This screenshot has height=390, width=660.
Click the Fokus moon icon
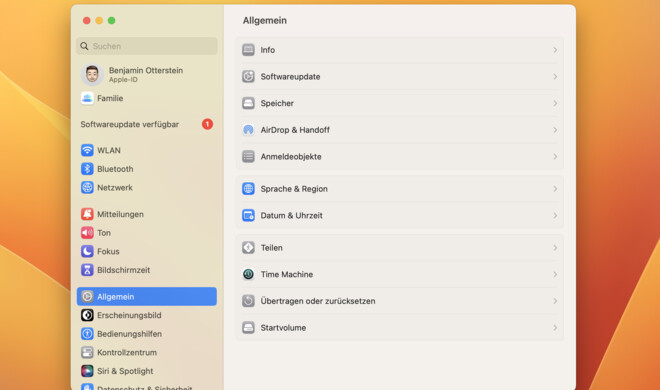pyautogui.click(x=87, y=251)
